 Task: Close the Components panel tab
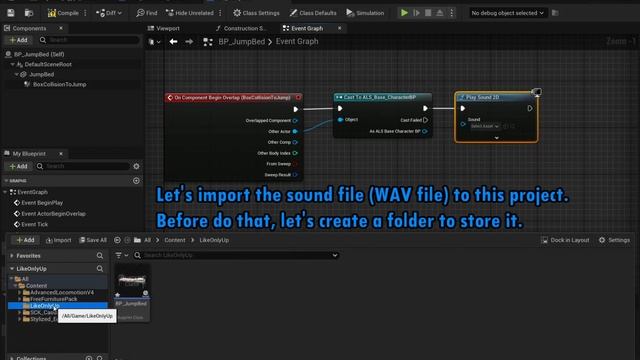click(61, 28)
